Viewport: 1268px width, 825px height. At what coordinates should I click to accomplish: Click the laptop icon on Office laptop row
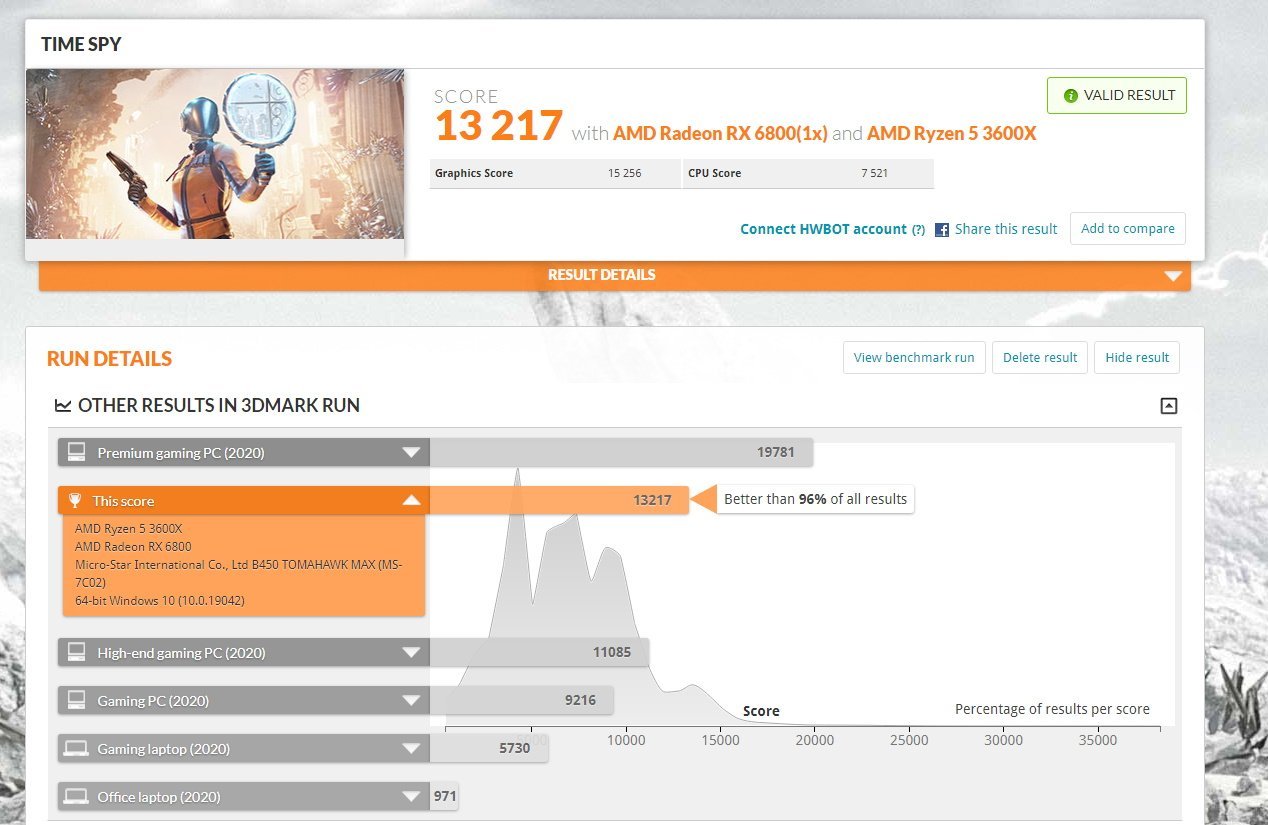[x=76, y=796]
